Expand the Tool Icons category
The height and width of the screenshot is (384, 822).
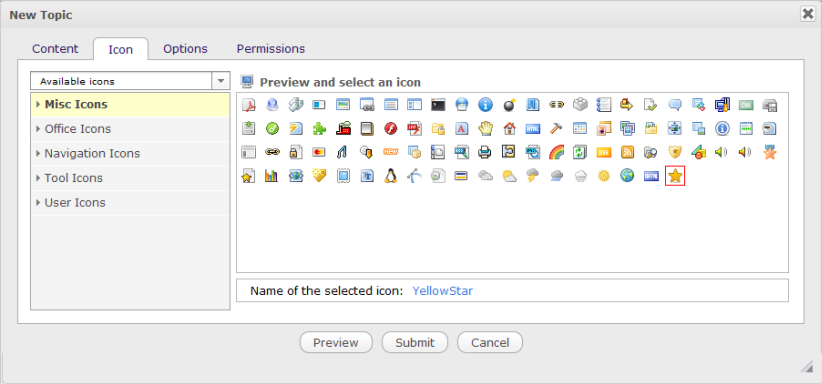(x=130, y=178)
